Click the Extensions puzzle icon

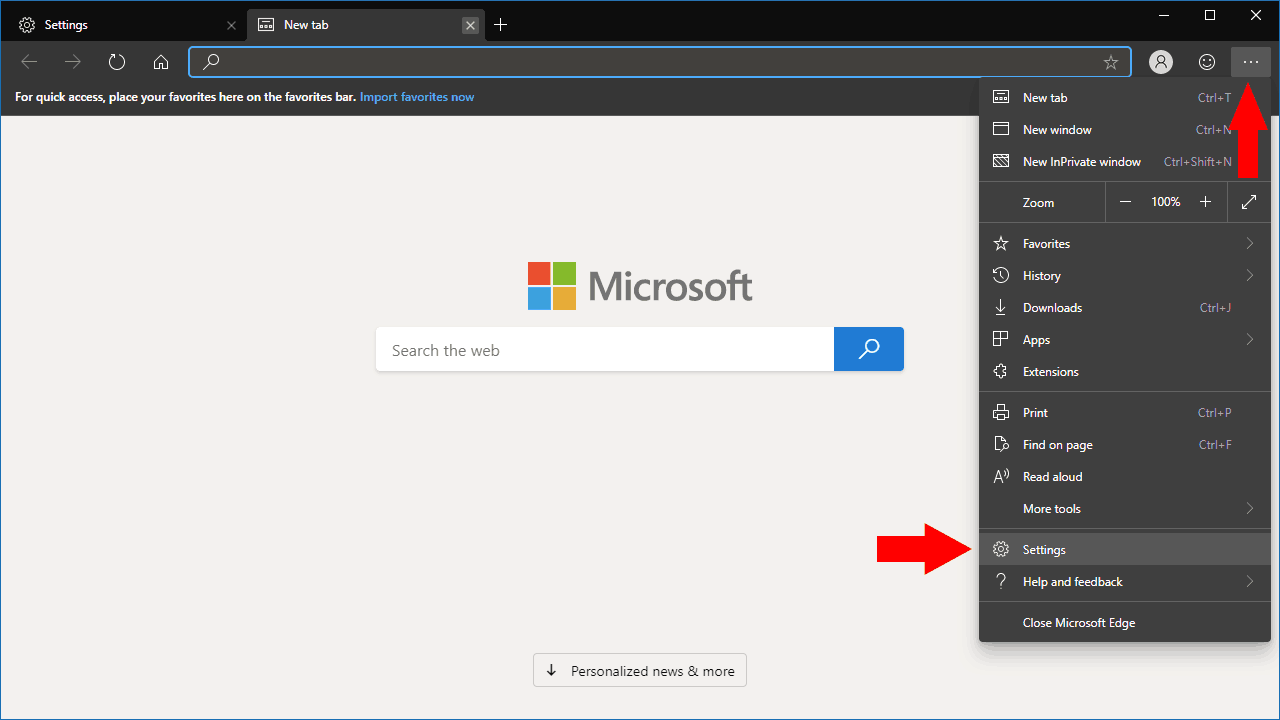(x=1000, y=372)
